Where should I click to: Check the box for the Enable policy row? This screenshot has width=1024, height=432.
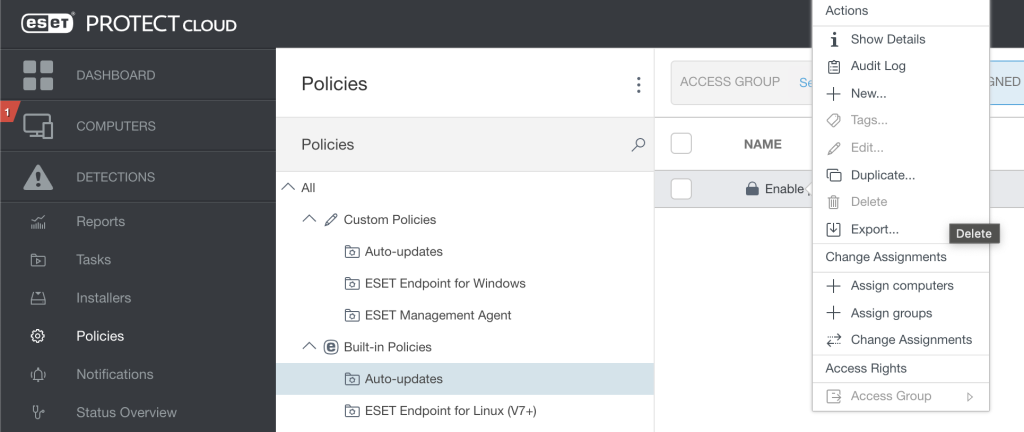coord(681,188)
